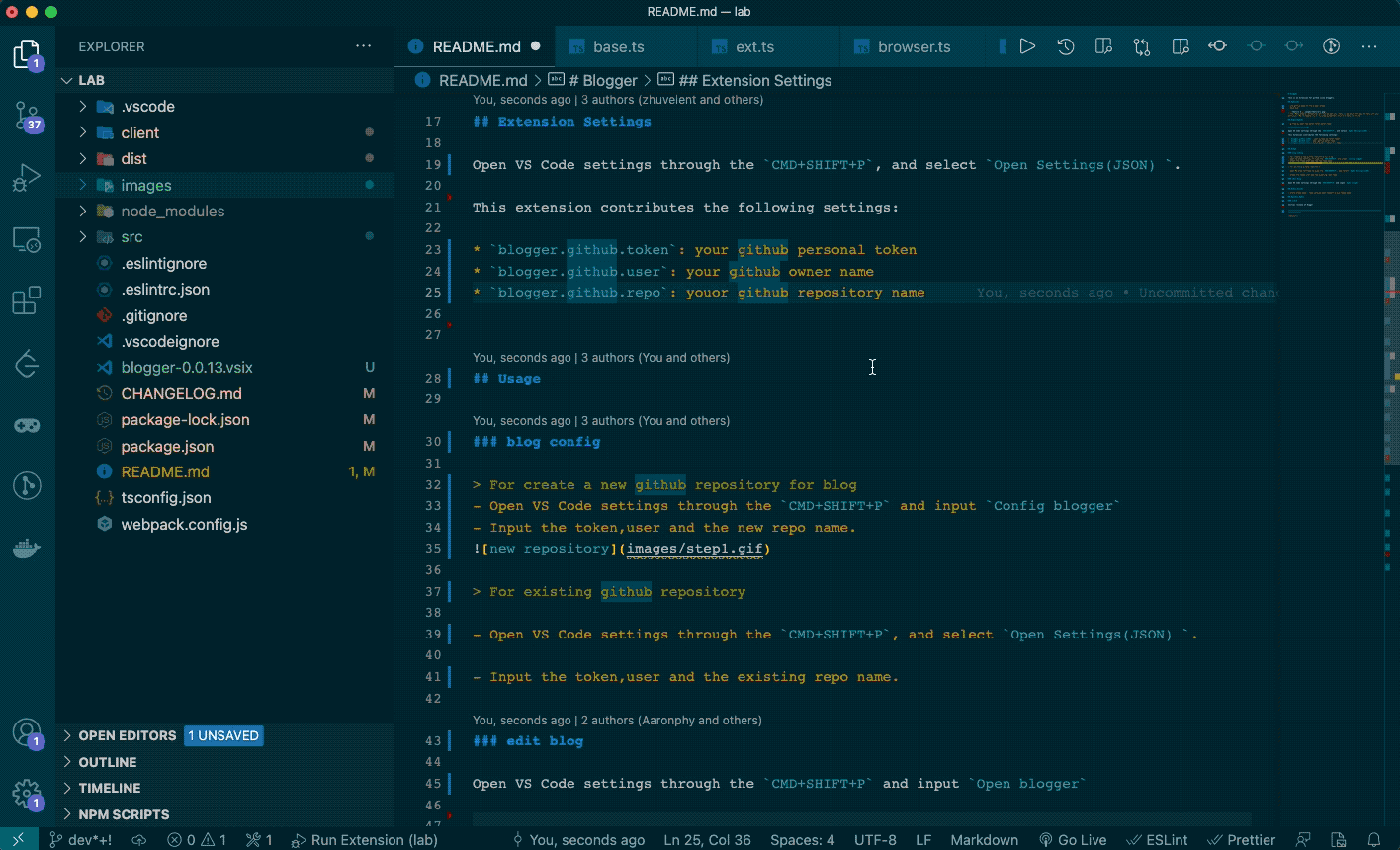
Task: Open Remote Explorer view
Action: [27, 239]
